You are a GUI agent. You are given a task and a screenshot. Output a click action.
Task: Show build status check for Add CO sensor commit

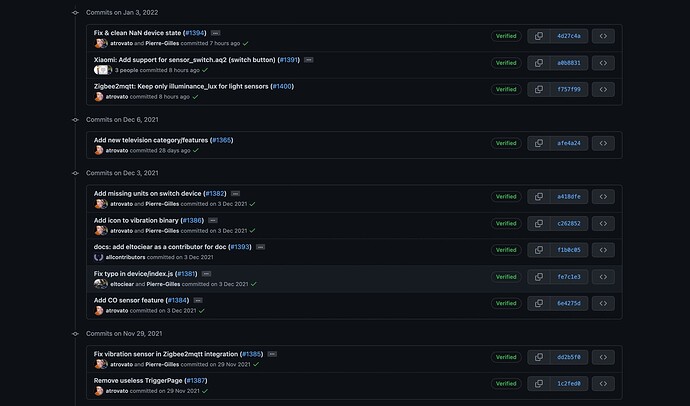(202, 311)
